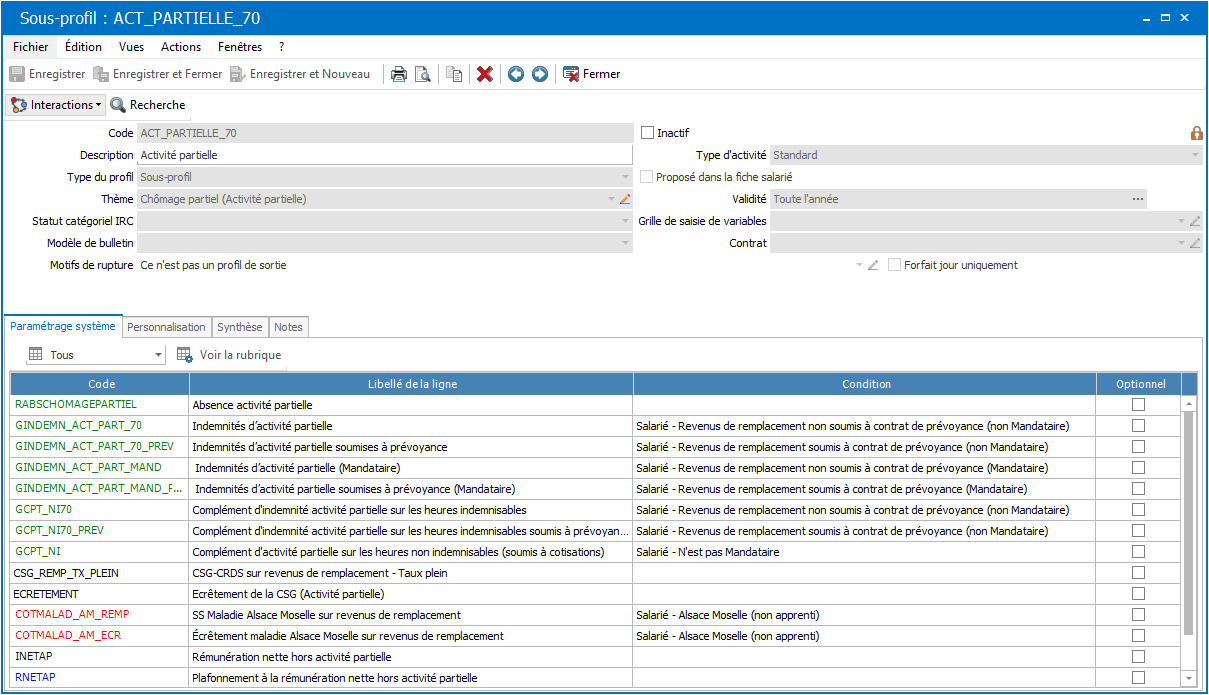Click pencil icon for Grille de saisie de variables
The width and height of the screenshot is (1209, 695).
(1195, 221)
